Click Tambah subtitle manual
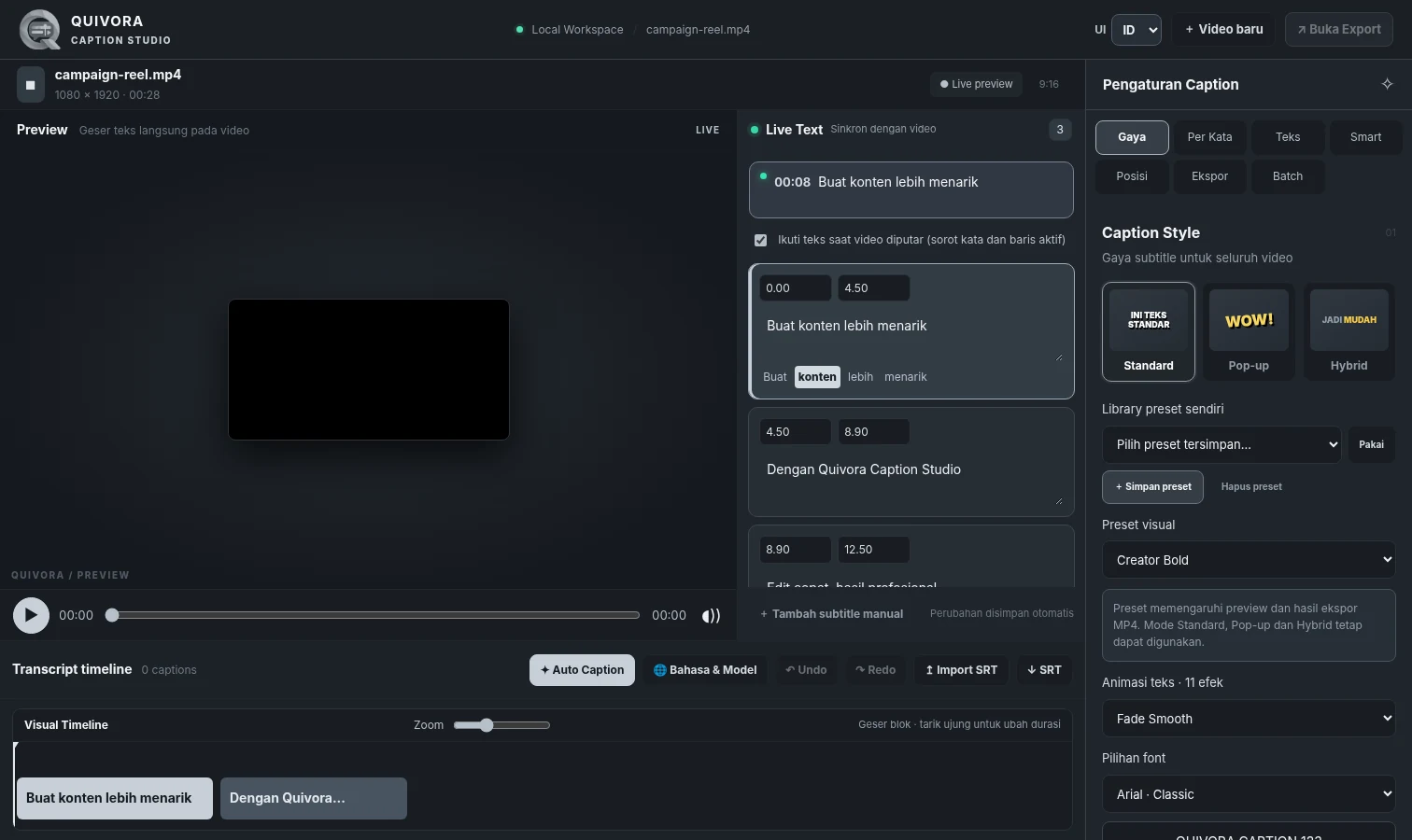Screen dimensions: 1412x840 click(x=831, y=614)
